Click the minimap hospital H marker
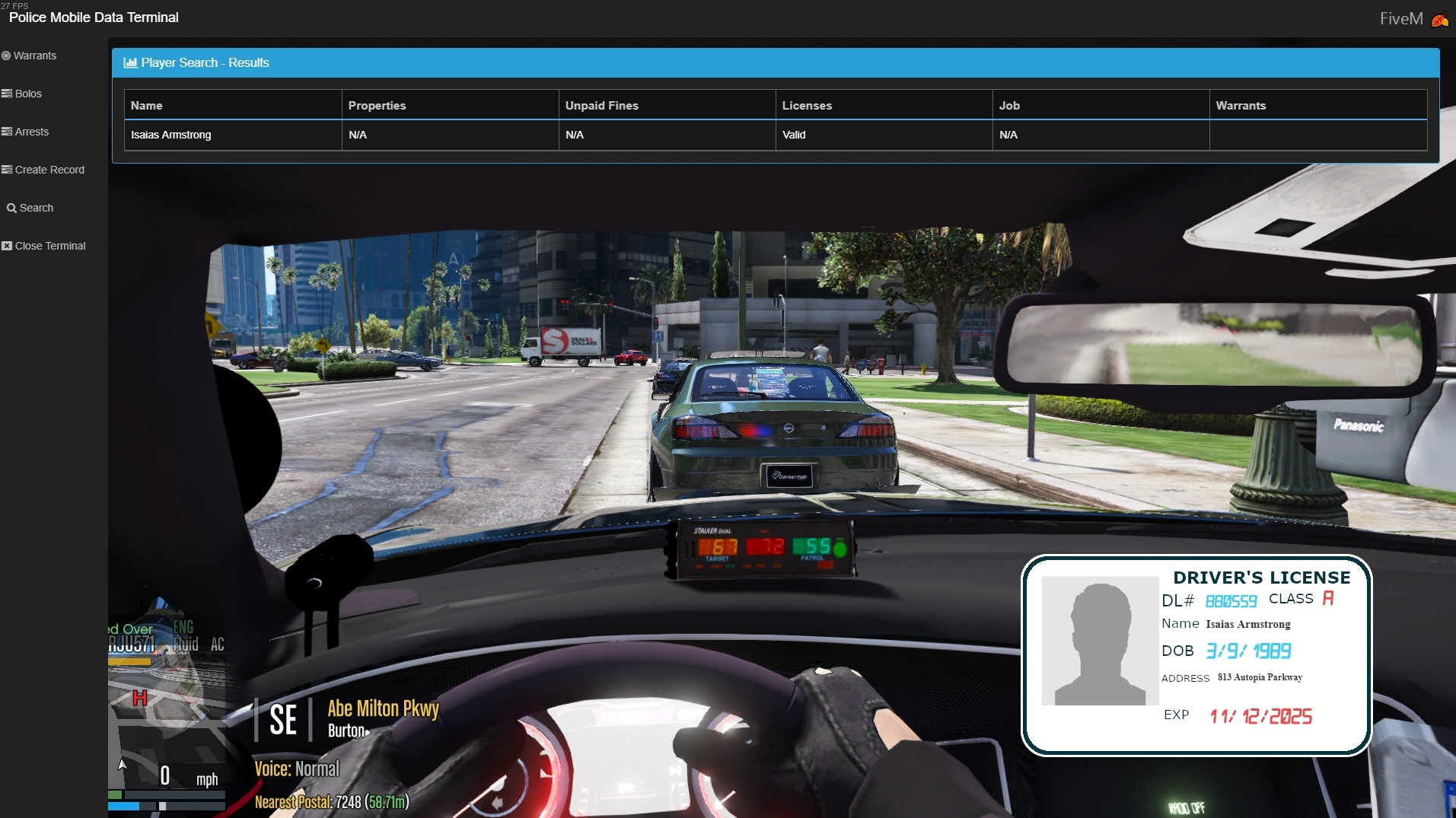This screenshot has height=818, width=1456. 139,698
